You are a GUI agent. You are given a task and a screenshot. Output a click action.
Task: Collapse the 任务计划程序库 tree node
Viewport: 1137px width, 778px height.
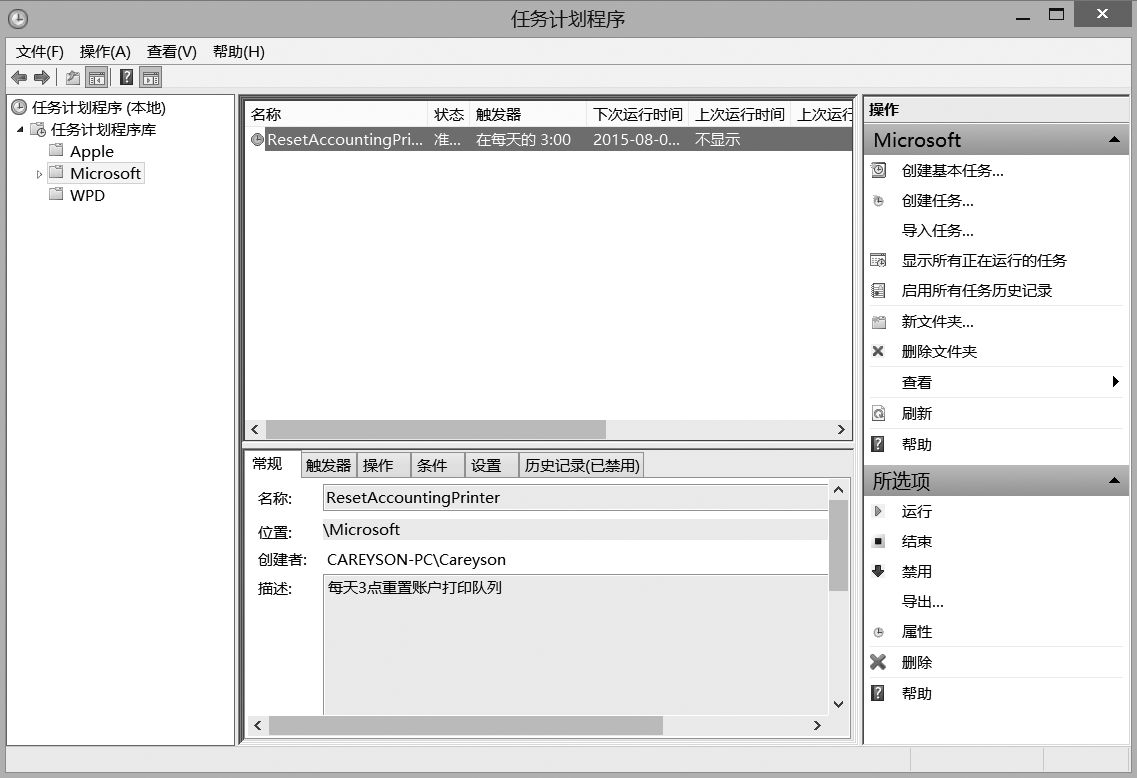21,130
